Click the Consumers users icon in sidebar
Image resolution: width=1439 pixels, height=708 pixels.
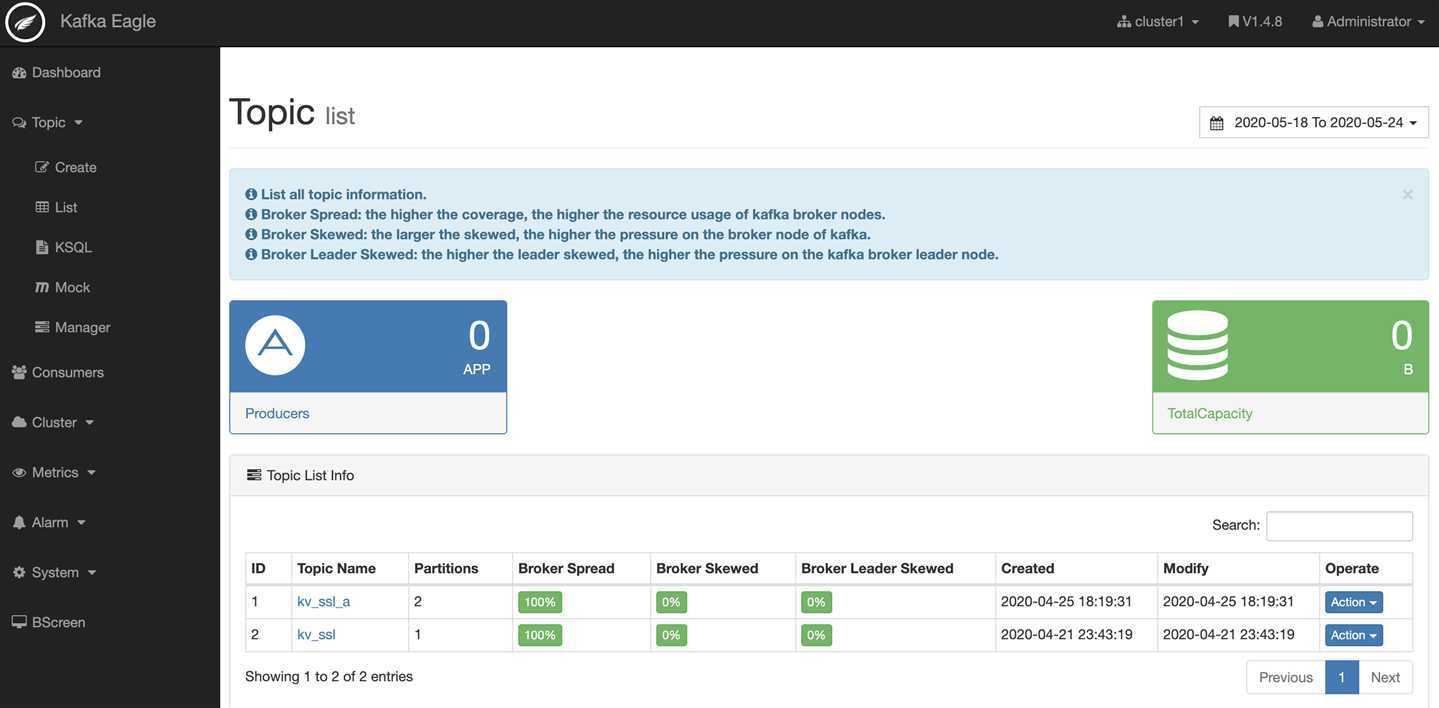19,372
